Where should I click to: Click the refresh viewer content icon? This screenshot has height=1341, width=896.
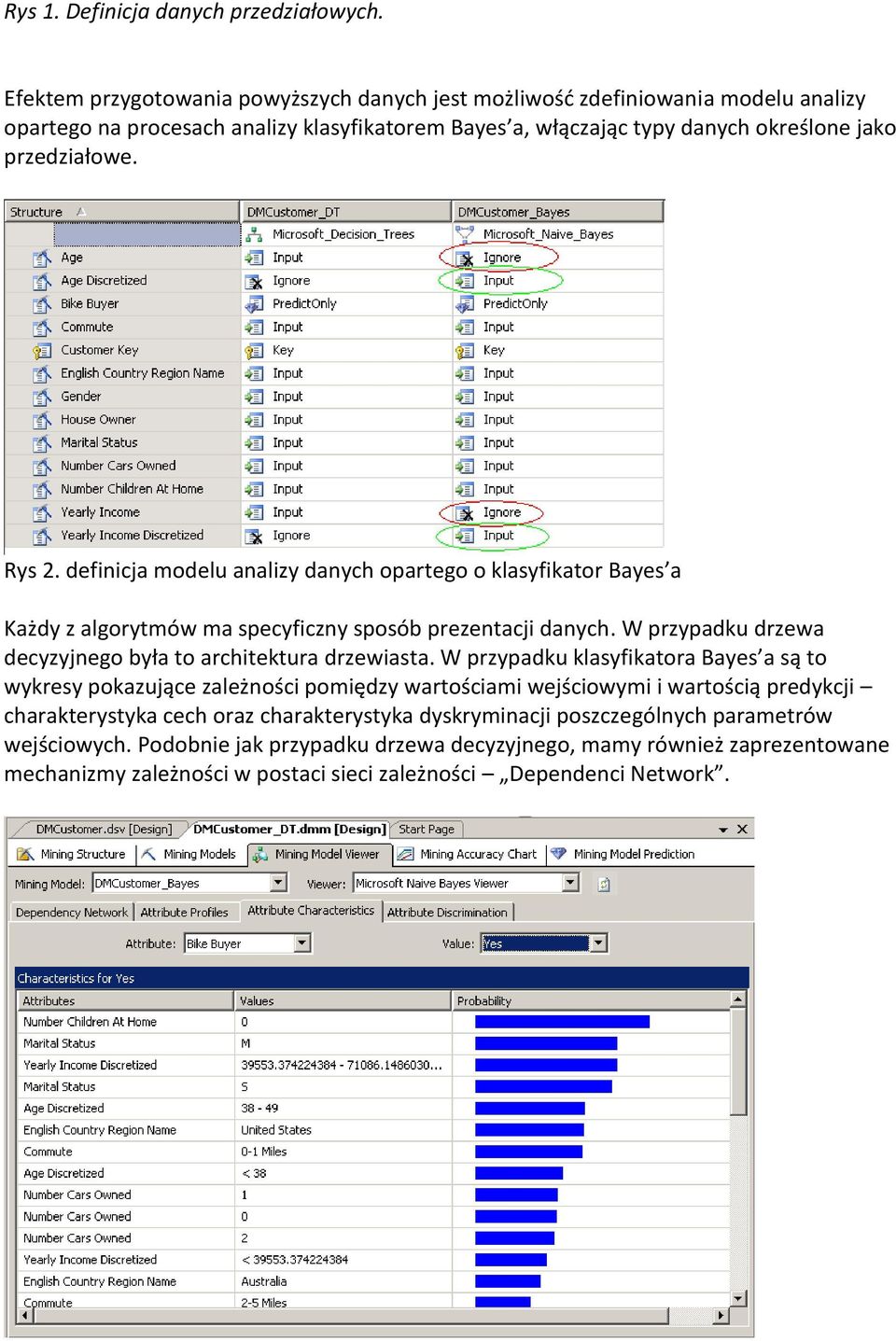click(x=604, y=884)
